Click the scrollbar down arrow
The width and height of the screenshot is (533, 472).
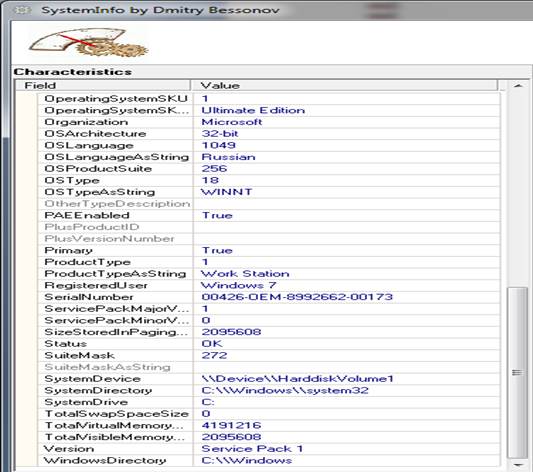(x=518, y=464)
